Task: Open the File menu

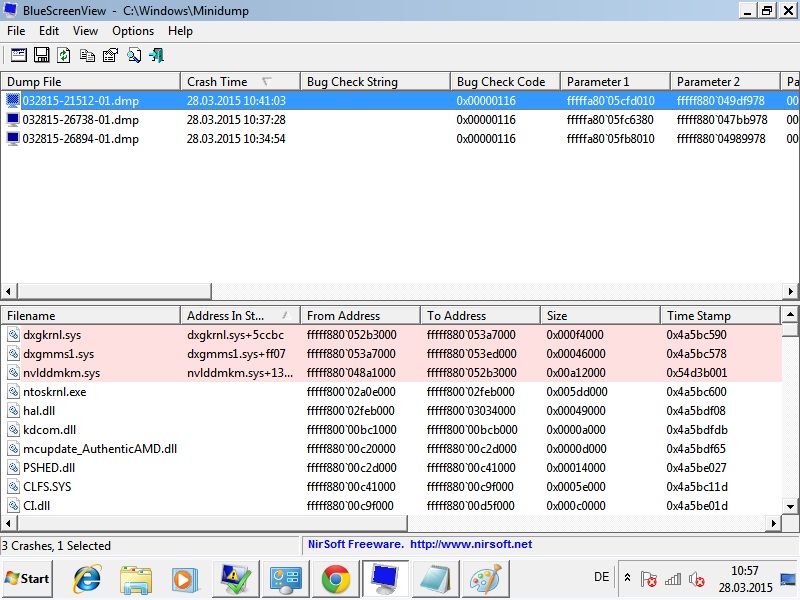Action: tap(16, 31)
